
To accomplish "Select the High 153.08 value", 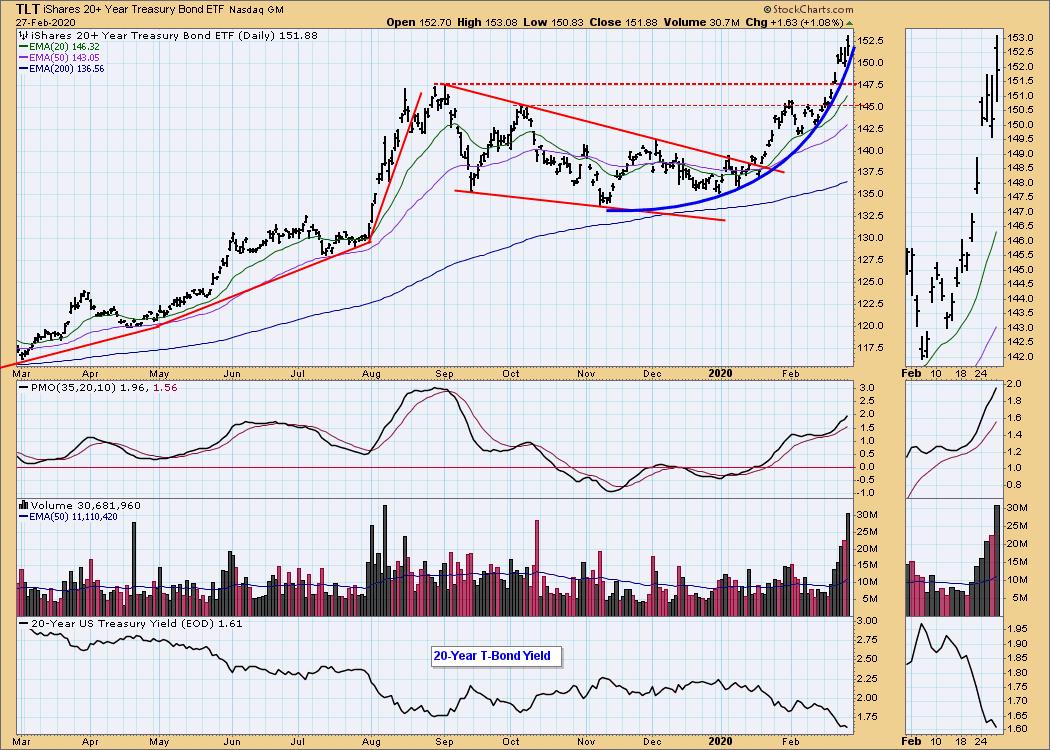I will (490, 22).
